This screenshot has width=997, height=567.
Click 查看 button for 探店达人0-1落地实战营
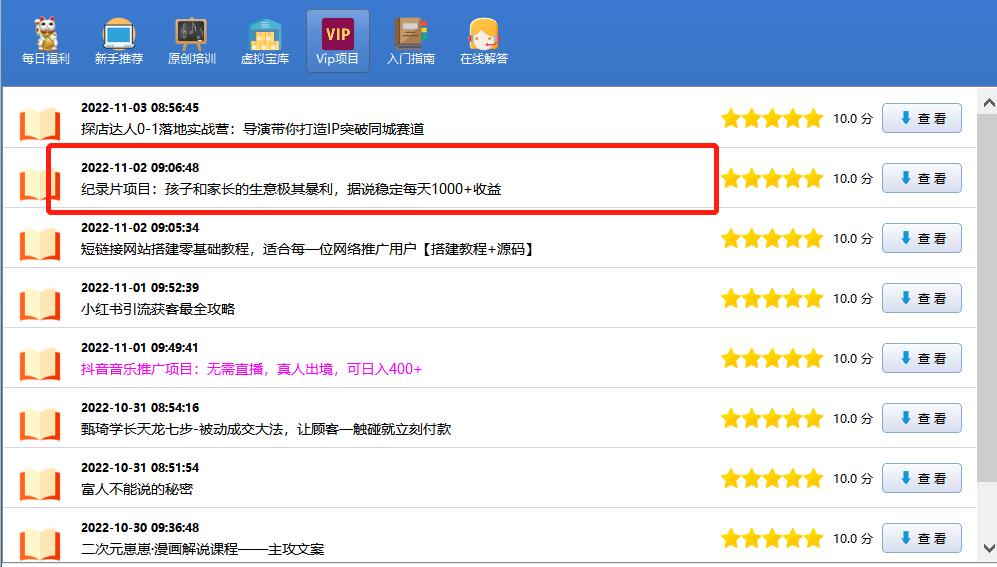tap(921, 118)
